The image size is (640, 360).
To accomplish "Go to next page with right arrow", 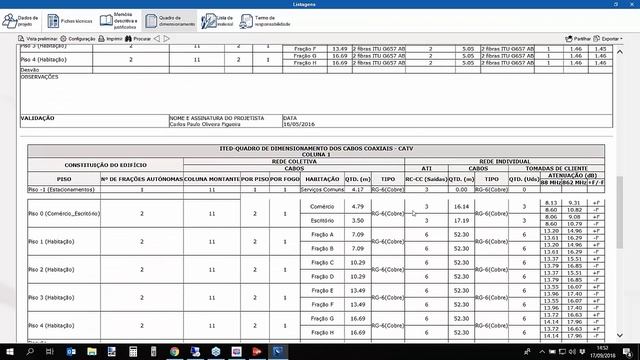I will [167, 39].
